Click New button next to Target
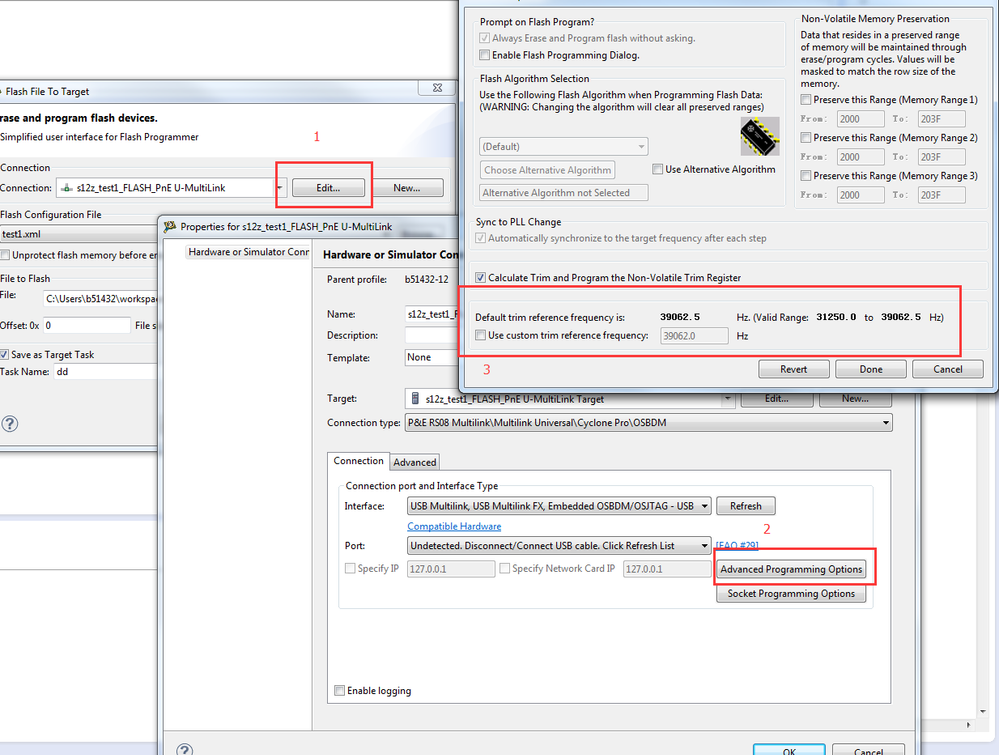This screenshot has height=755, width=999. pyautogui.click(x=855, y=399)
